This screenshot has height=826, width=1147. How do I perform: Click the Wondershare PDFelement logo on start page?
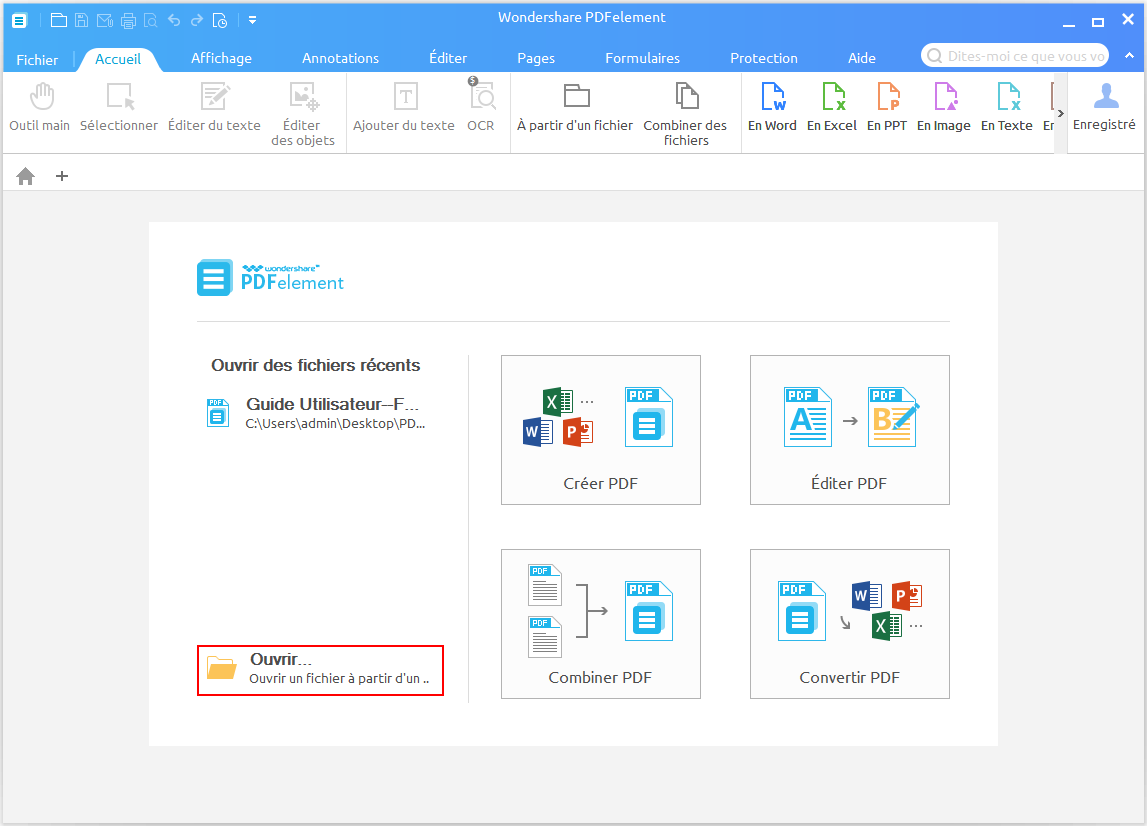coord(270,278)
